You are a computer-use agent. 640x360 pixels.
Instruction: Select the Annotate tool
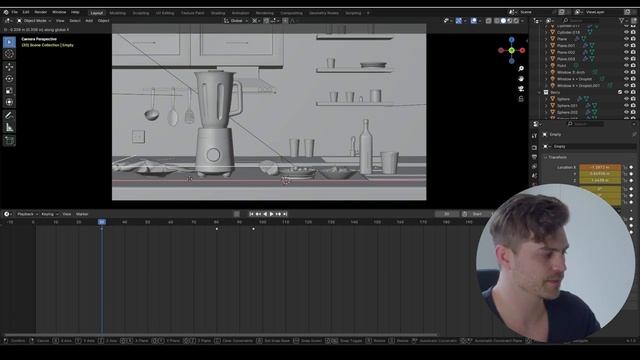(9, 116)
